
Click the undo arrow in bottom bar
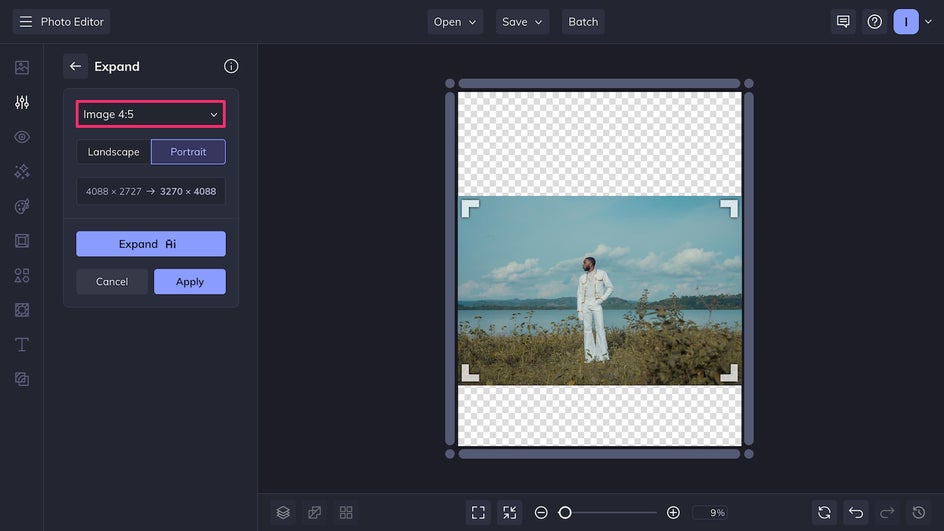pyautogui.click(x=856, y=512)
